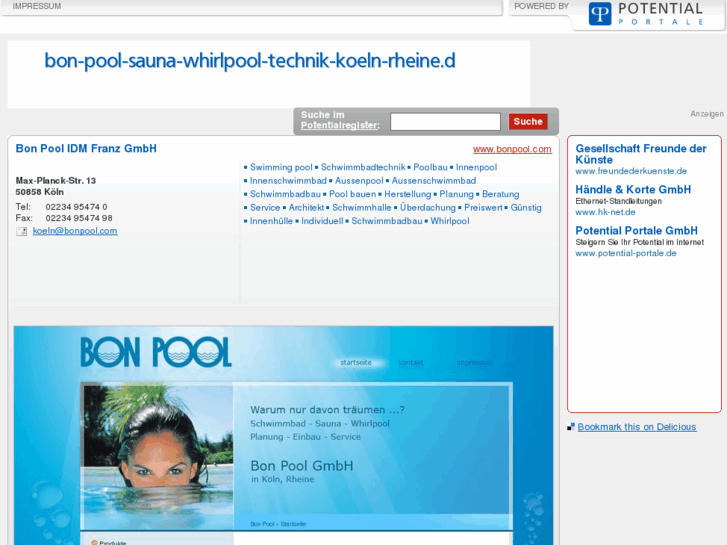Open startseite tab in site preview
727x545 pixels.
click(356, 362)
